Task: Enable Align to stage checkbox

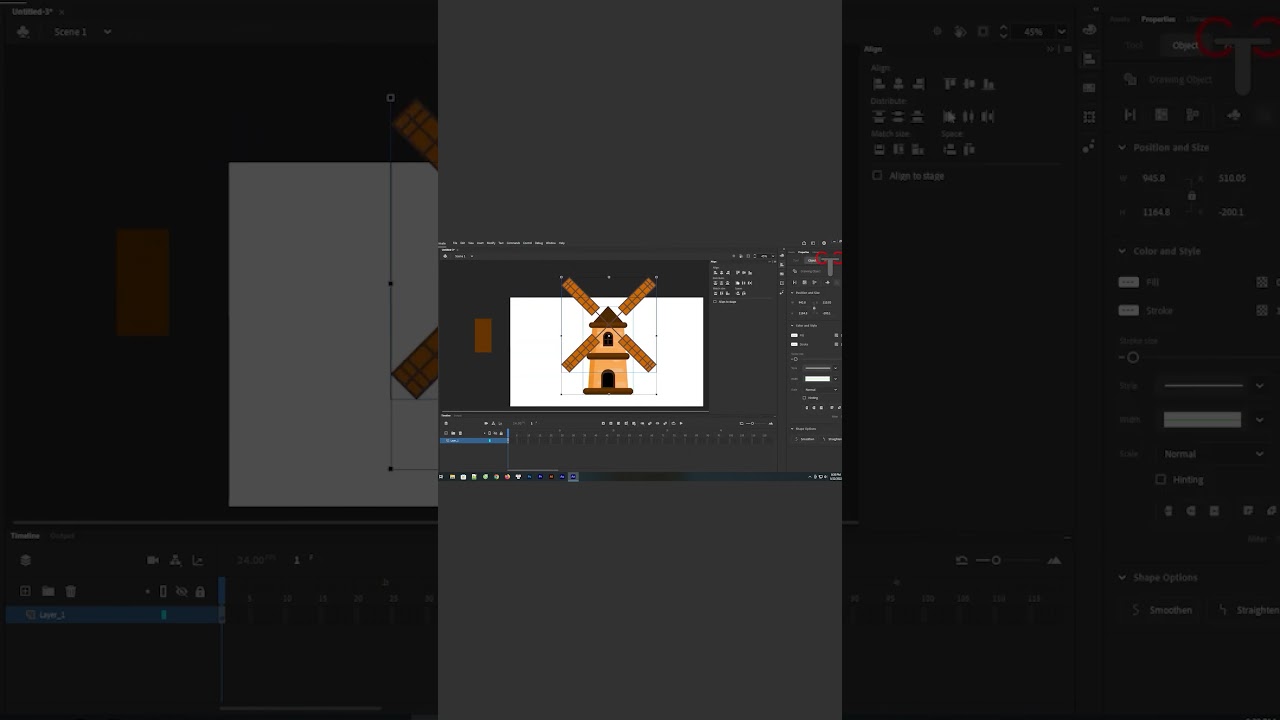Action: tap(878, 176)
